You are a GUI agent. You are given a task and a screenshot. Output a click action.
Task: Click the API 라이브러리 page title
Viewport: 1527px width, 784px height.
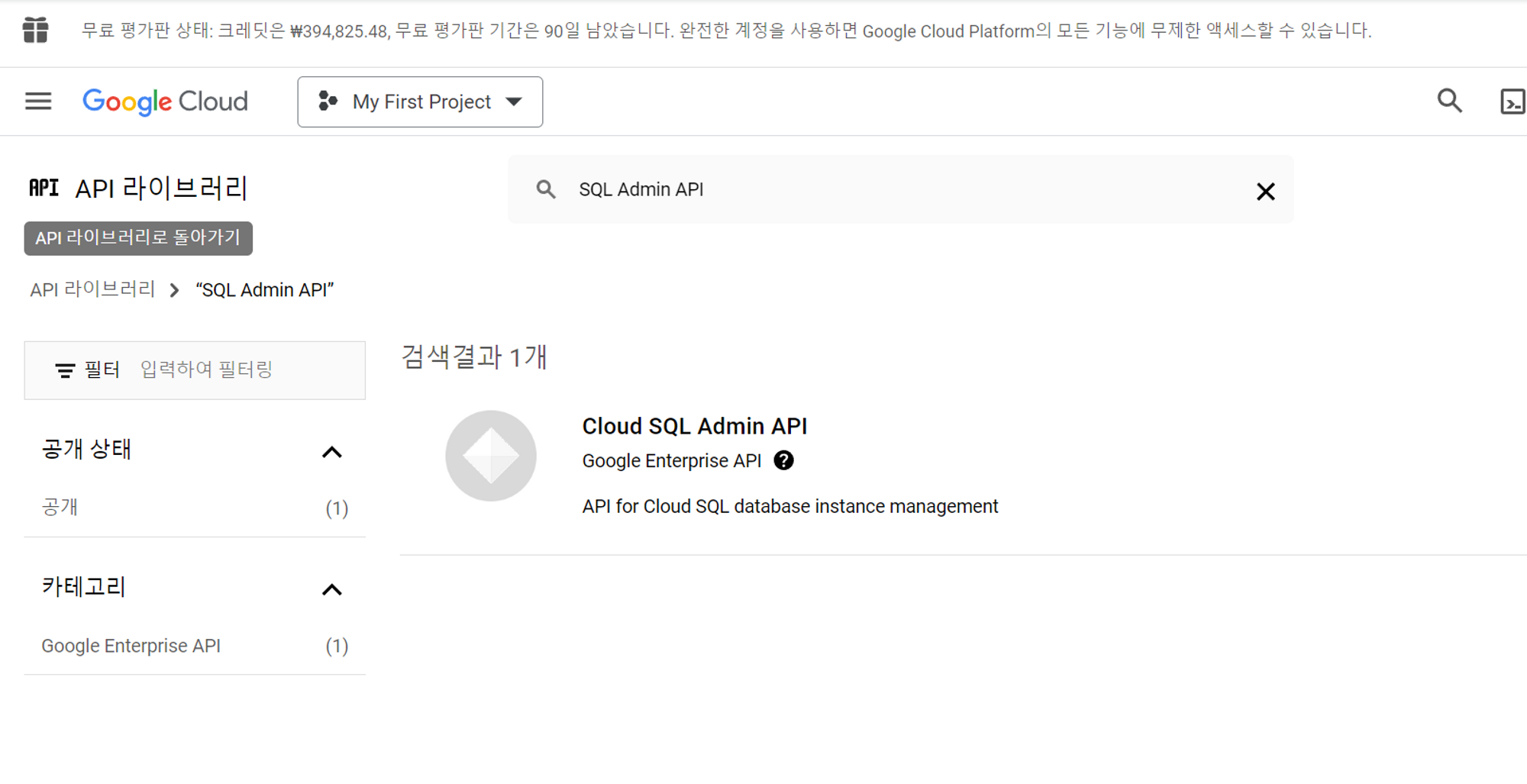[x=161, y=188]
